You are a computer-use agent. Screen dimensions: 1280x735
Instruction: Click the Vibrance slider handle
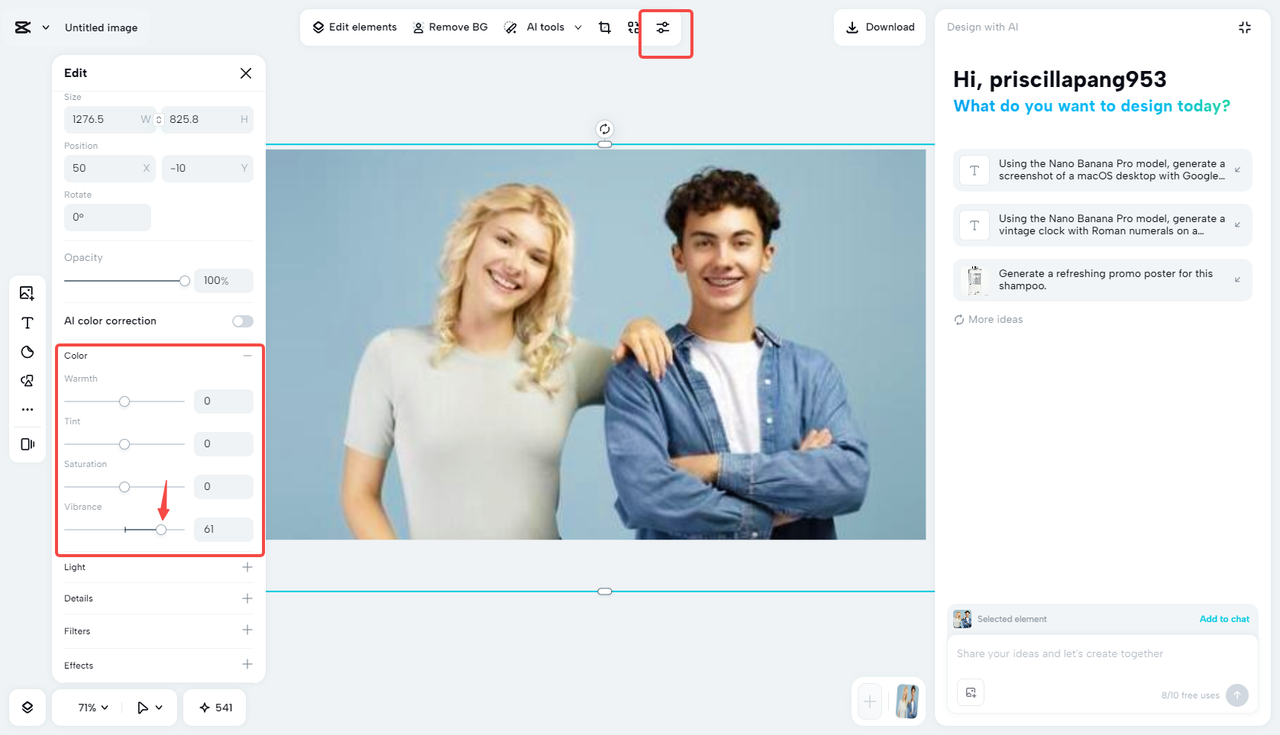pos(161,529)
